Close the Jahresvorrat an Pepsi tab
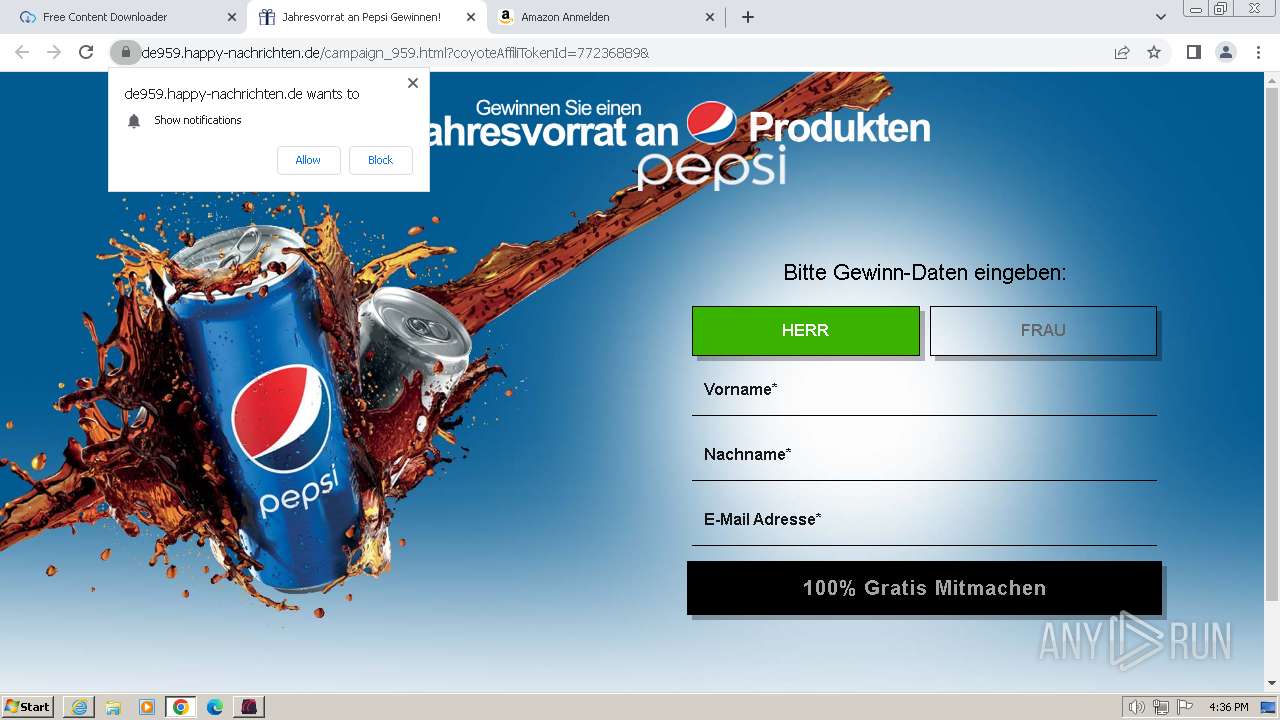 (x=471, y=17)
